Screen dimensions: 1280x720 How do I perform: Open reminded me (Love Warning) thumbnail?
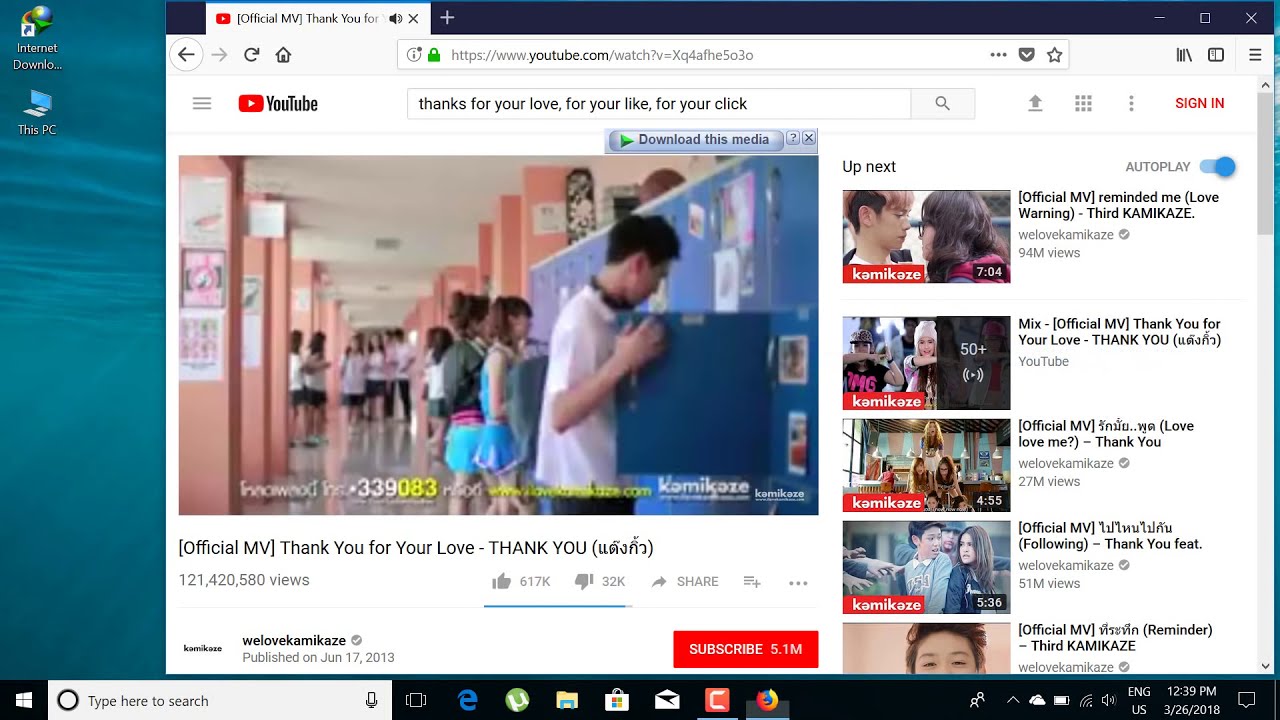[x=926, y=237]
